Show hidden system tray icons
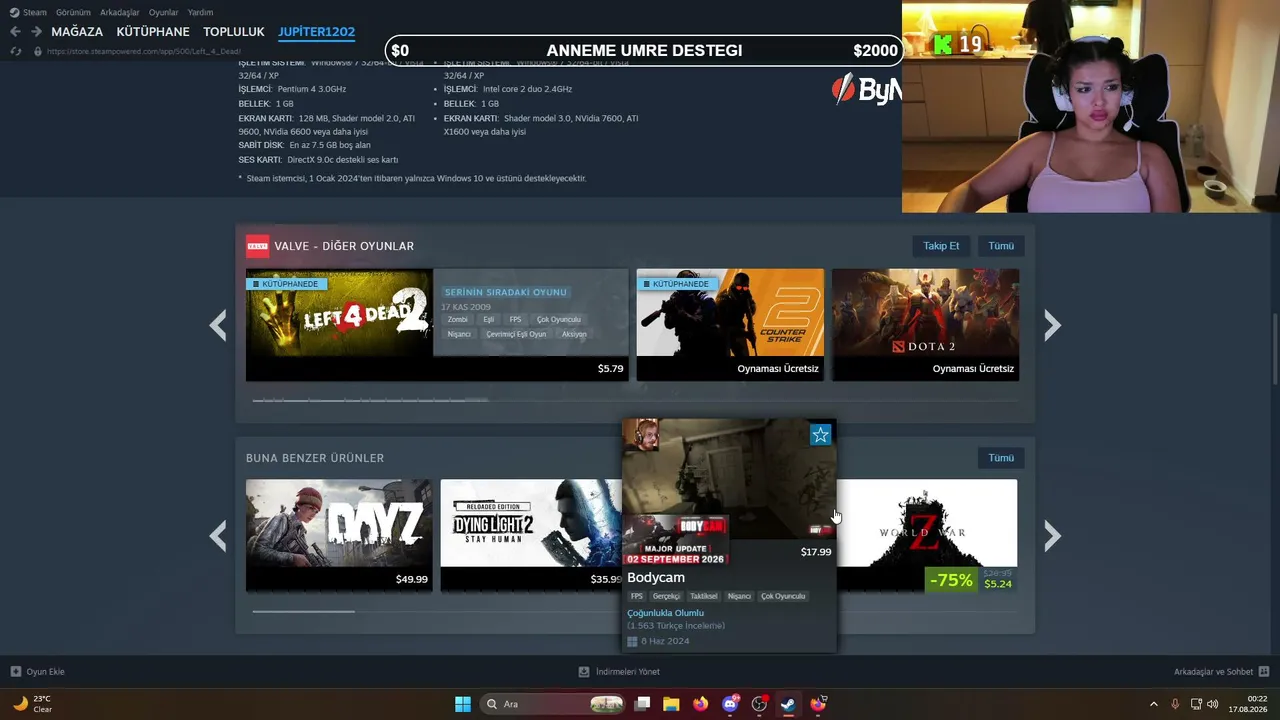 (x=1153, y=704)
